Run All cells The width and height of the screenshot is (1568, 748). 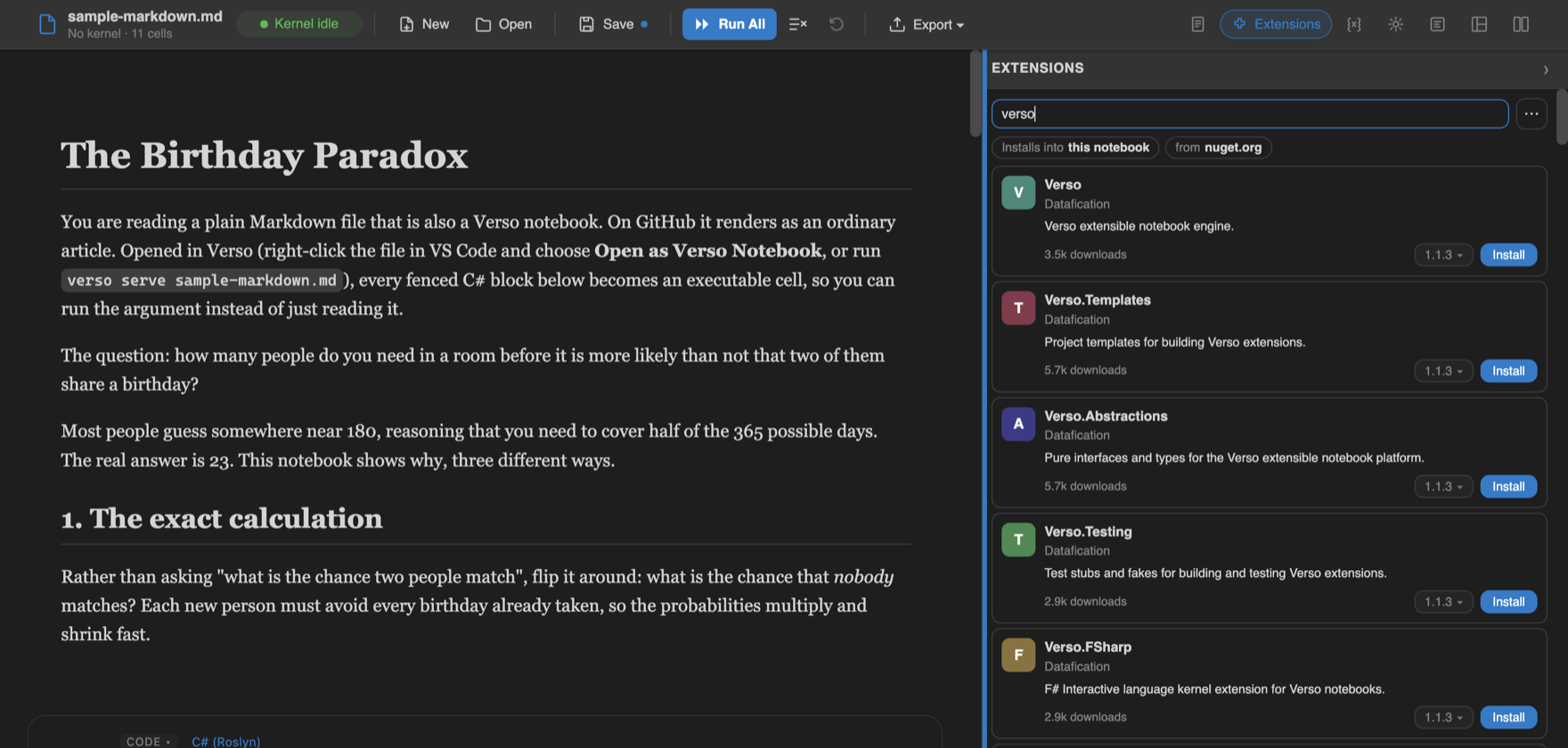pyautogui.click(x=729, y=24)
